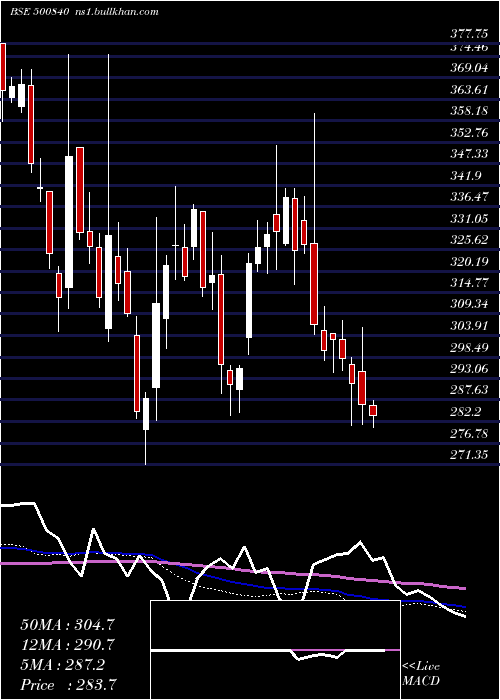Click the 287.63 price level
This screenshot has height=700, width=500.
(468, 390)
